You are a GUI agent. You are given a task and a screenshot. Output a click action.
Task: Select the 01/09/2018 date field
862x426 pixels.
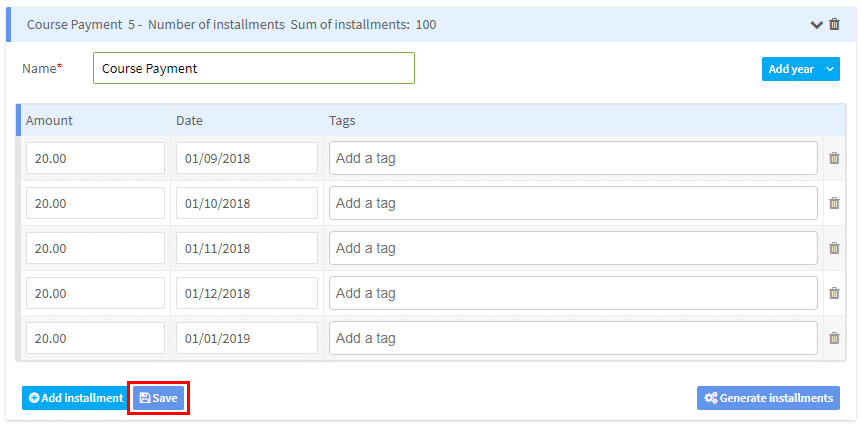click(246, 158)
